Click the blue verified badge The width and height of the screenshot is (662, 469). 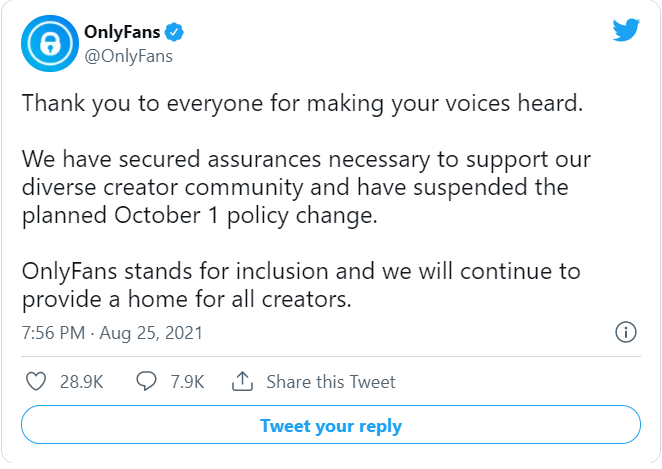(x=174, y=33)
